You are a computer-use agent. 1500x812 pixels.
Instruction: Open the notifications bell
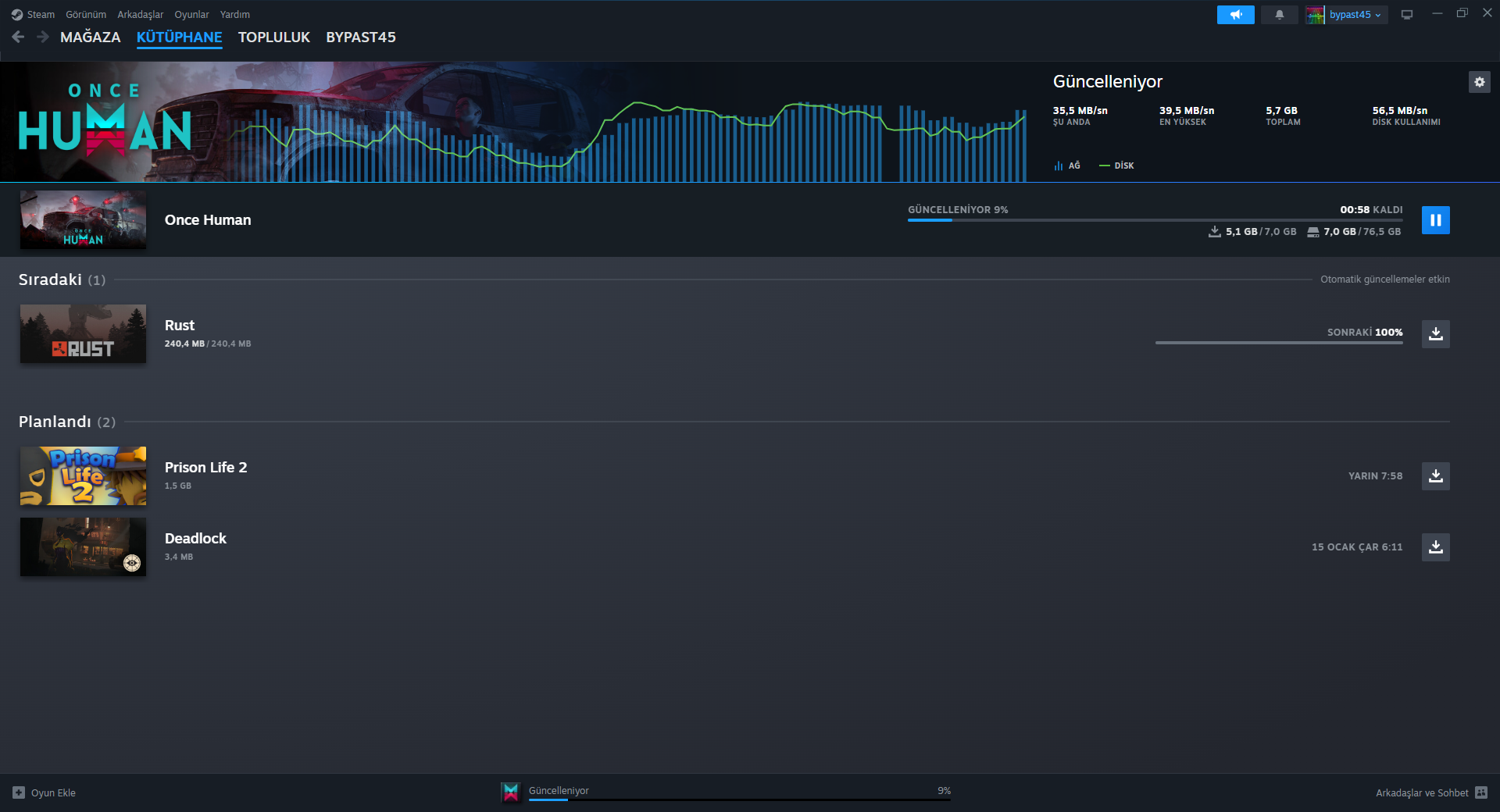tap(1279, 15)
